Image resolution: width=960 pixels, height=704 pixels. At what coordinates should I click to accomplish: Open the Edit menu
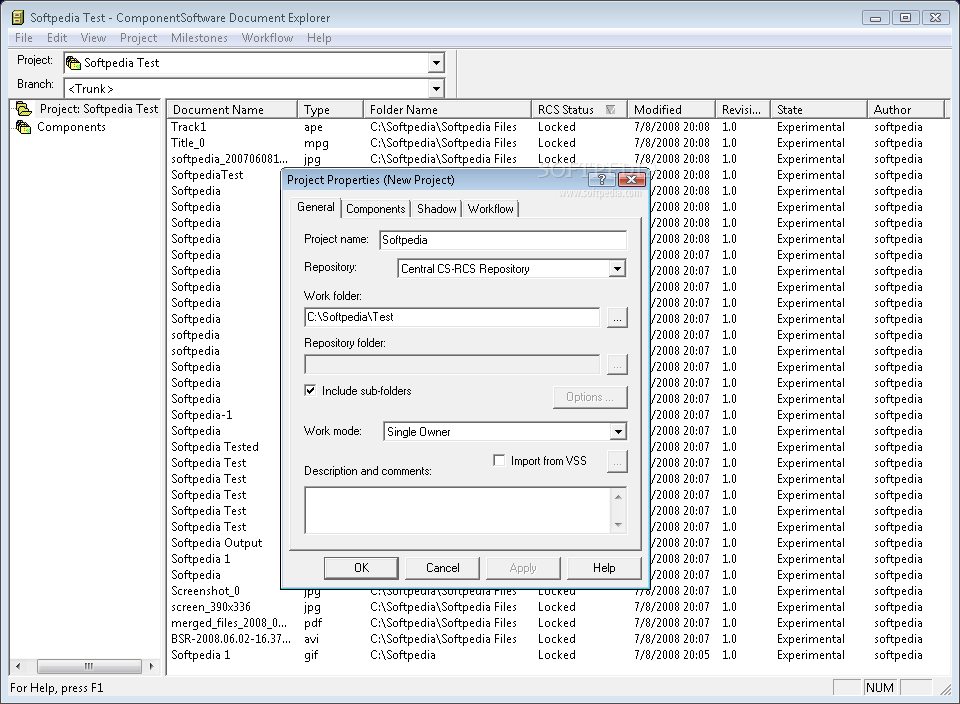(x=57, y=38)
